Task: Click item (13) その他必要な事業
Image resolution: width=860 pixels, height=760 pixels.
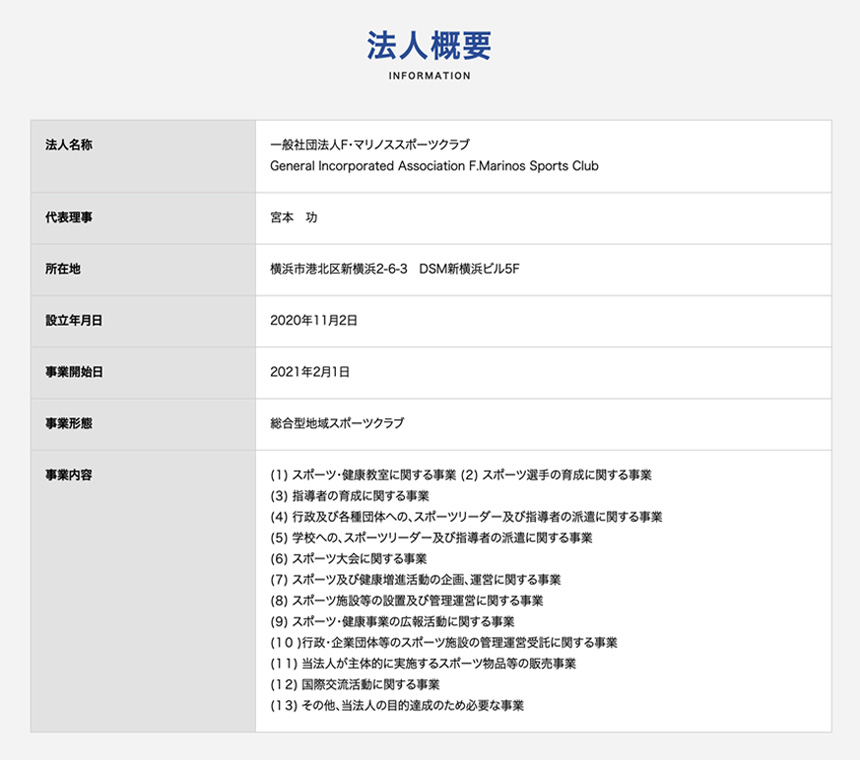Action: click(397, 706)
